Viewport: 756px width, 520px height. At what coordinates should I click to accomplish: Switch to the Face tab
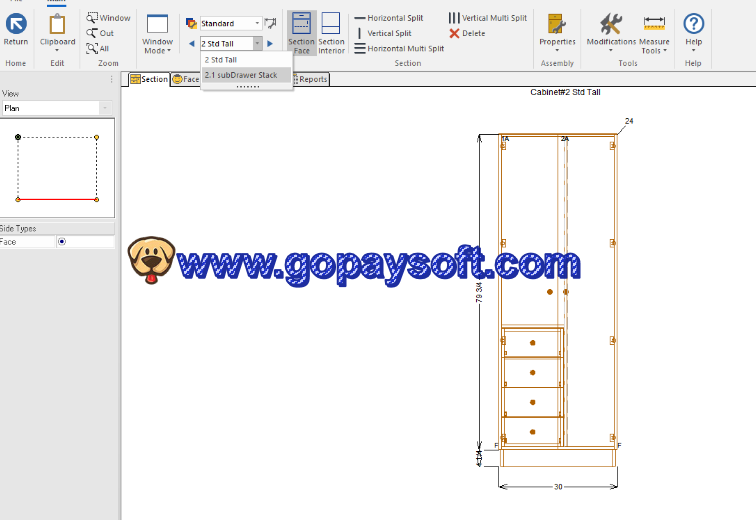pyautogui.click(x=186, y=79)
